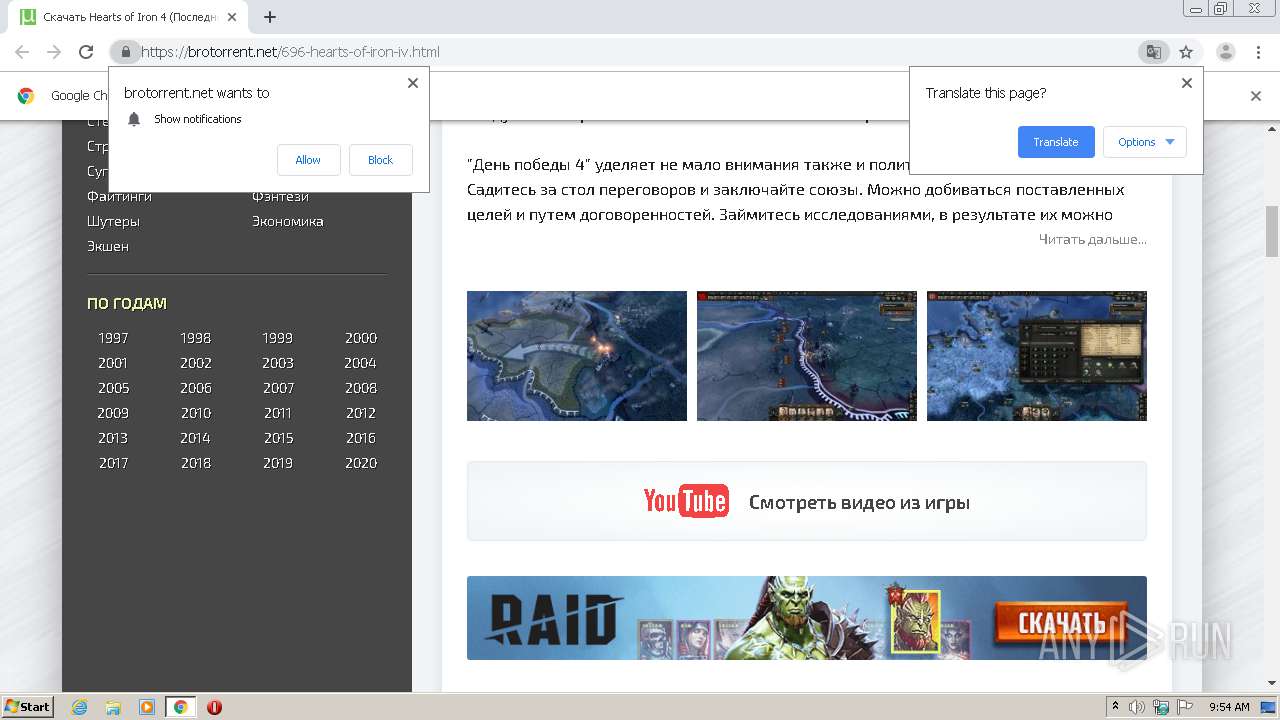Image resolution: width=1280 pixels, height=720 pixels.
Task: Bookmark this page with the star icon
Action: 1186,52
